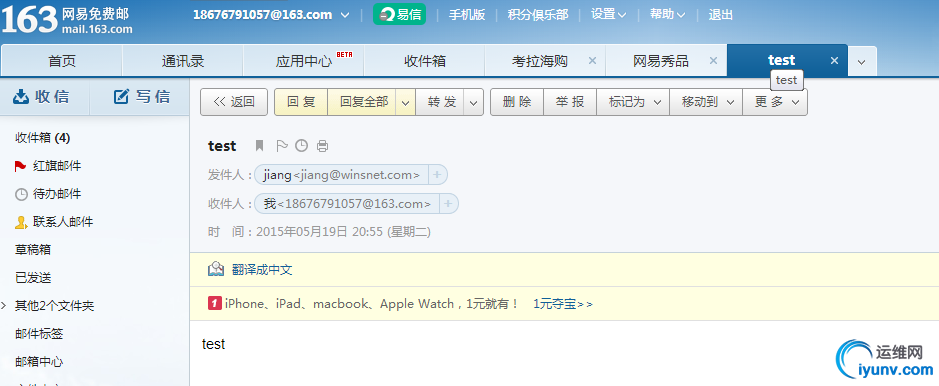Click the 手机版 link
The image size is (939, 386).
[x=467, y=15]
